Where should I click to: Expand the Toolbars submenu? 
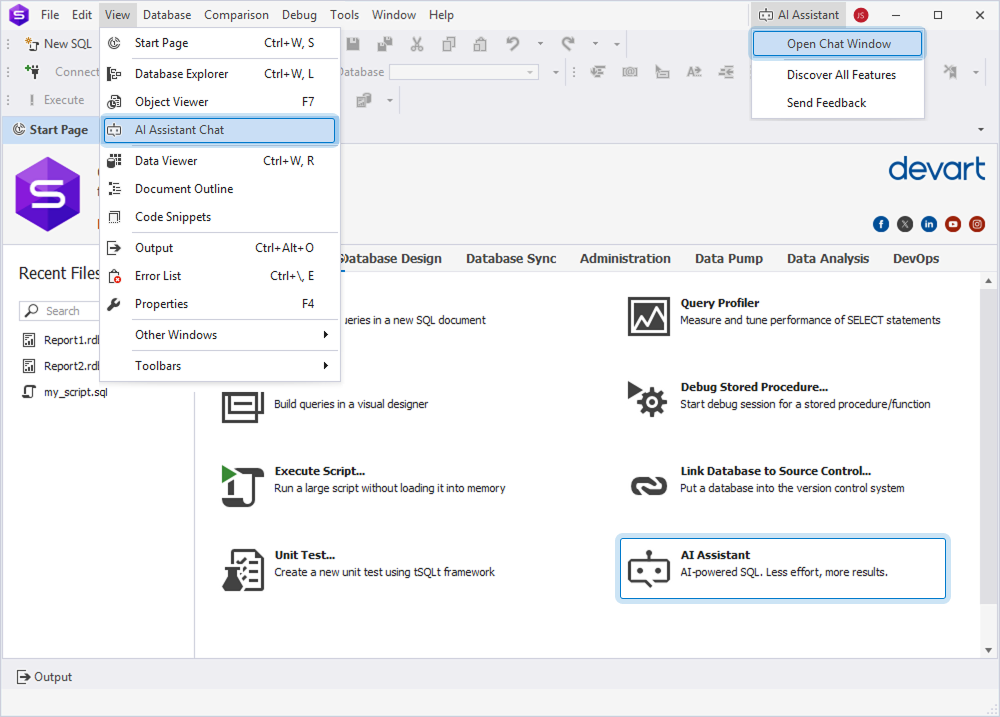(x=220, y=366)
